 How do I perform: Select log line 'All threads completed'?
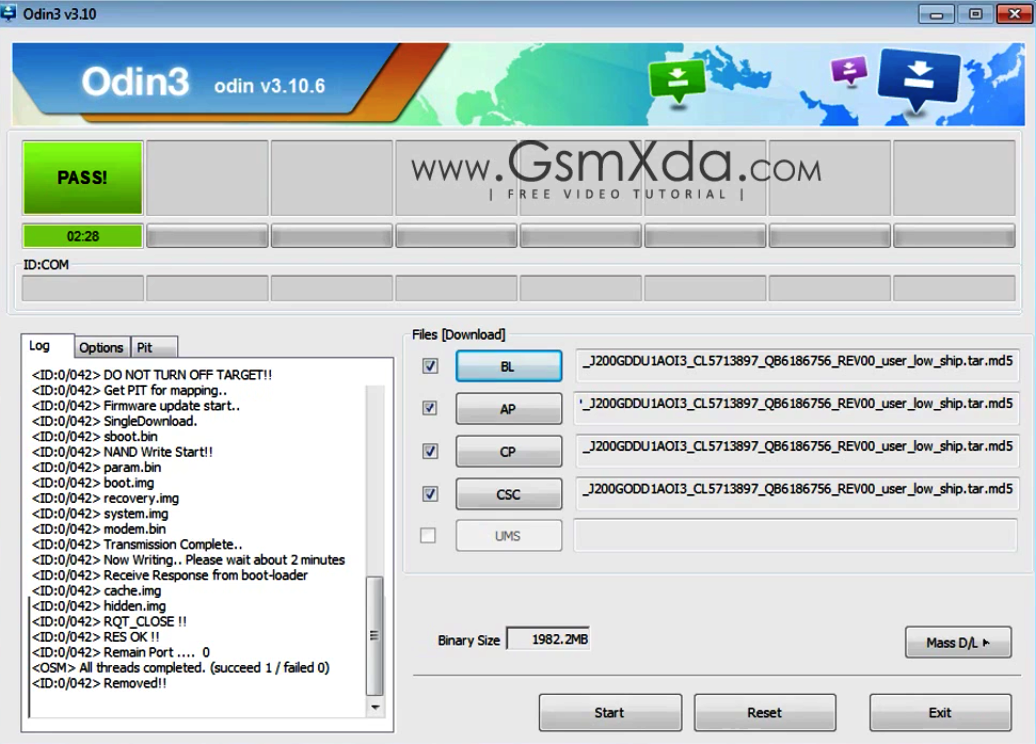click(x=180, y=668)
